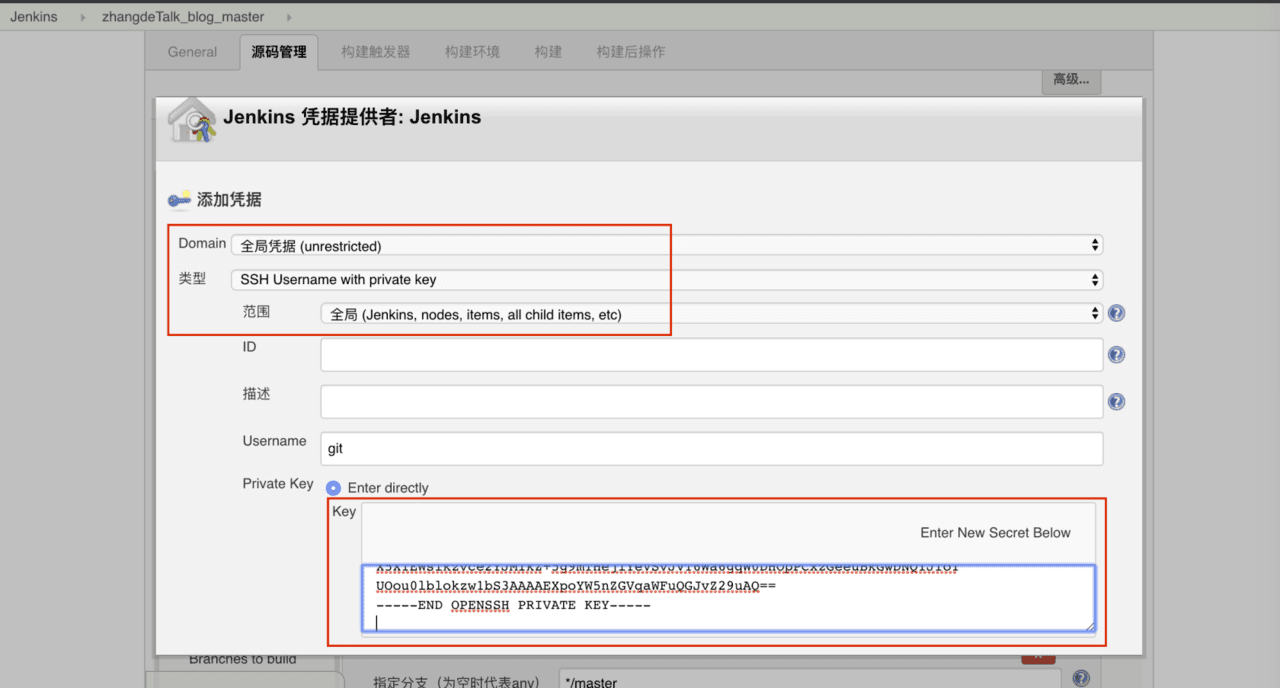This screenshot has width=1280, height=688.
Task: Open help icon for 指定分支 field
Action: click(1081, 679)
